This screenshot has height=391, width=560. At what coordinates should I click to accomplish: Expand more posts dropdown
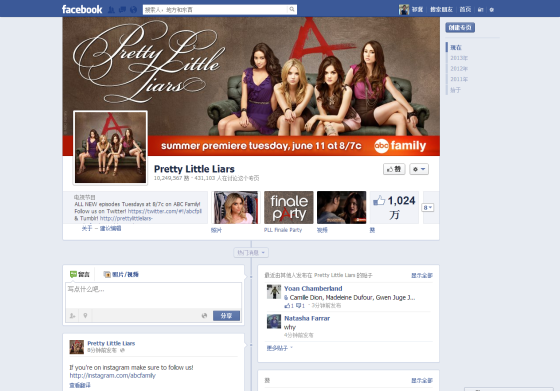[279, 348]
